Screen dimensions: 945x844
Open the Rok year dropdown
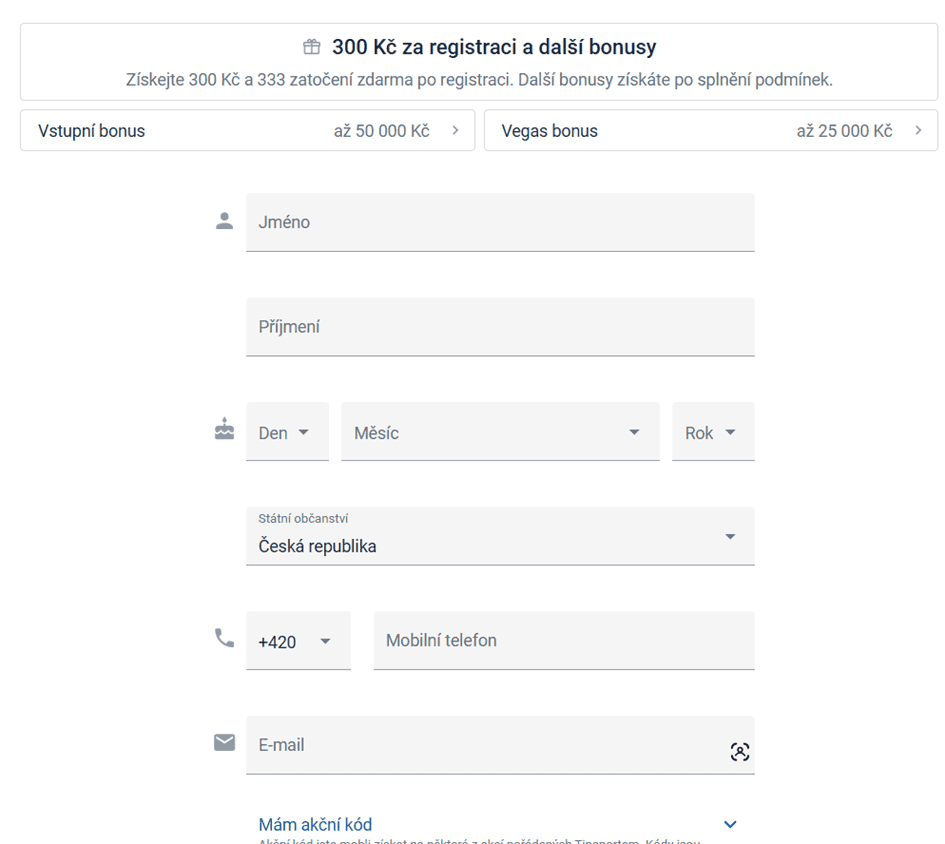tap(713, 432)
